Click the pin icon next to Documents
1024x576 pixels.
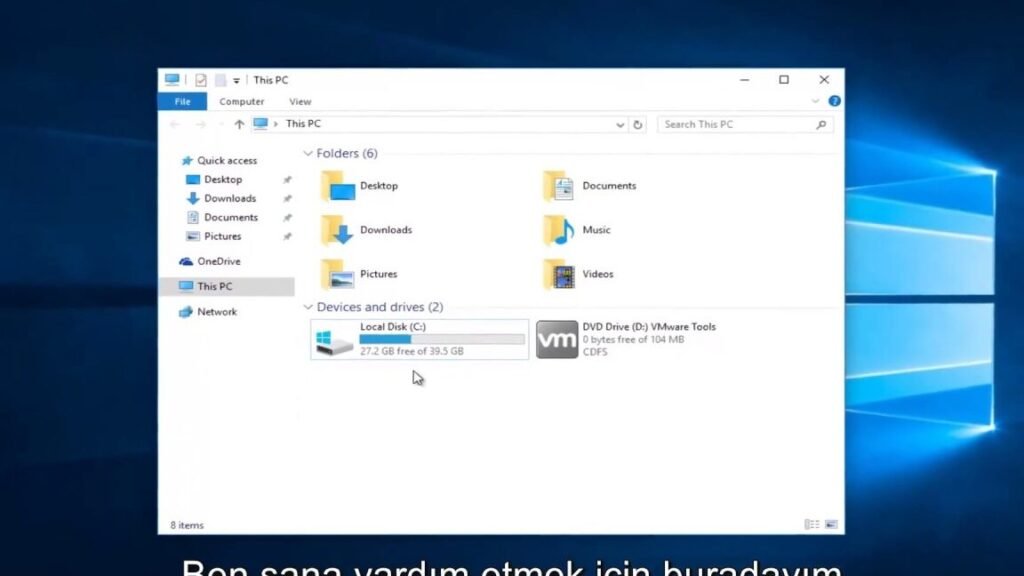[x=287, y=217]
